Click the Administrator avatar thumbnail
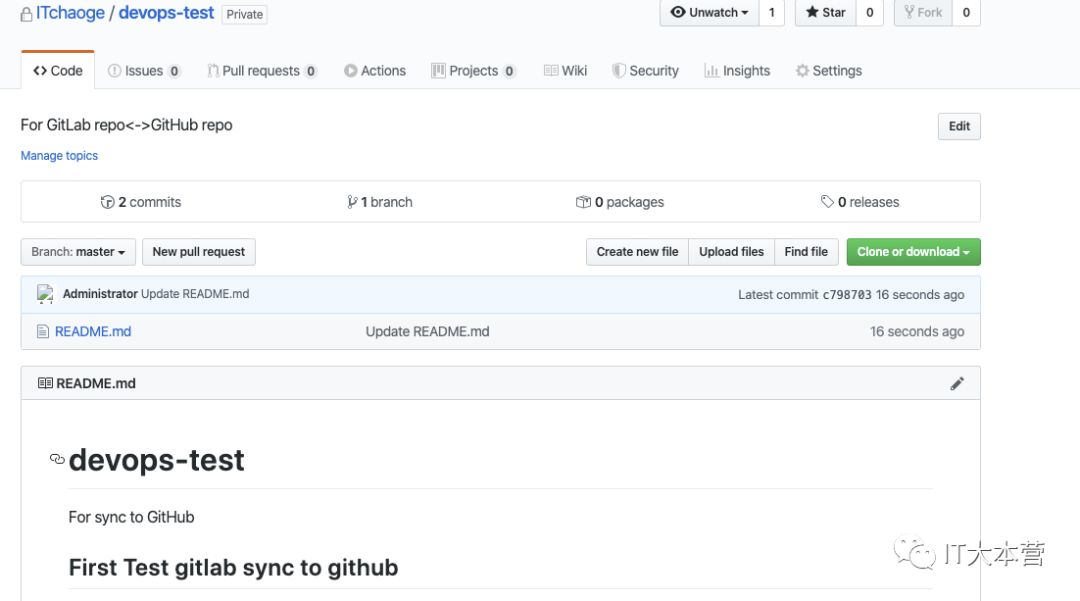1080x601 pixels. pos(45,294)
